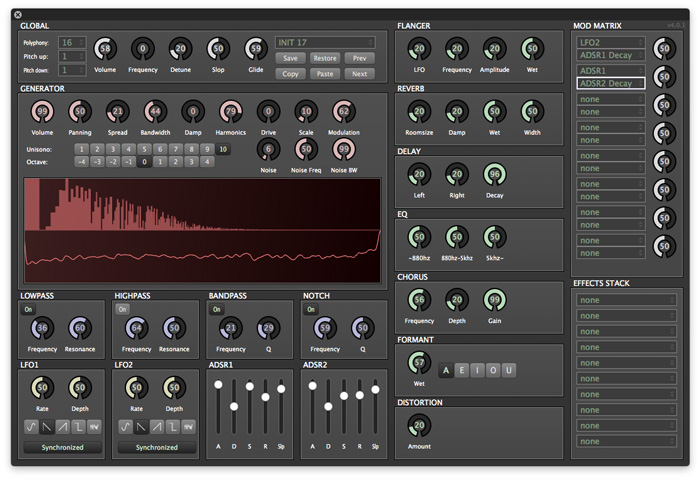Select the rising ramp waveform in LFO2
Screen dimensions: 700x479
155,427
